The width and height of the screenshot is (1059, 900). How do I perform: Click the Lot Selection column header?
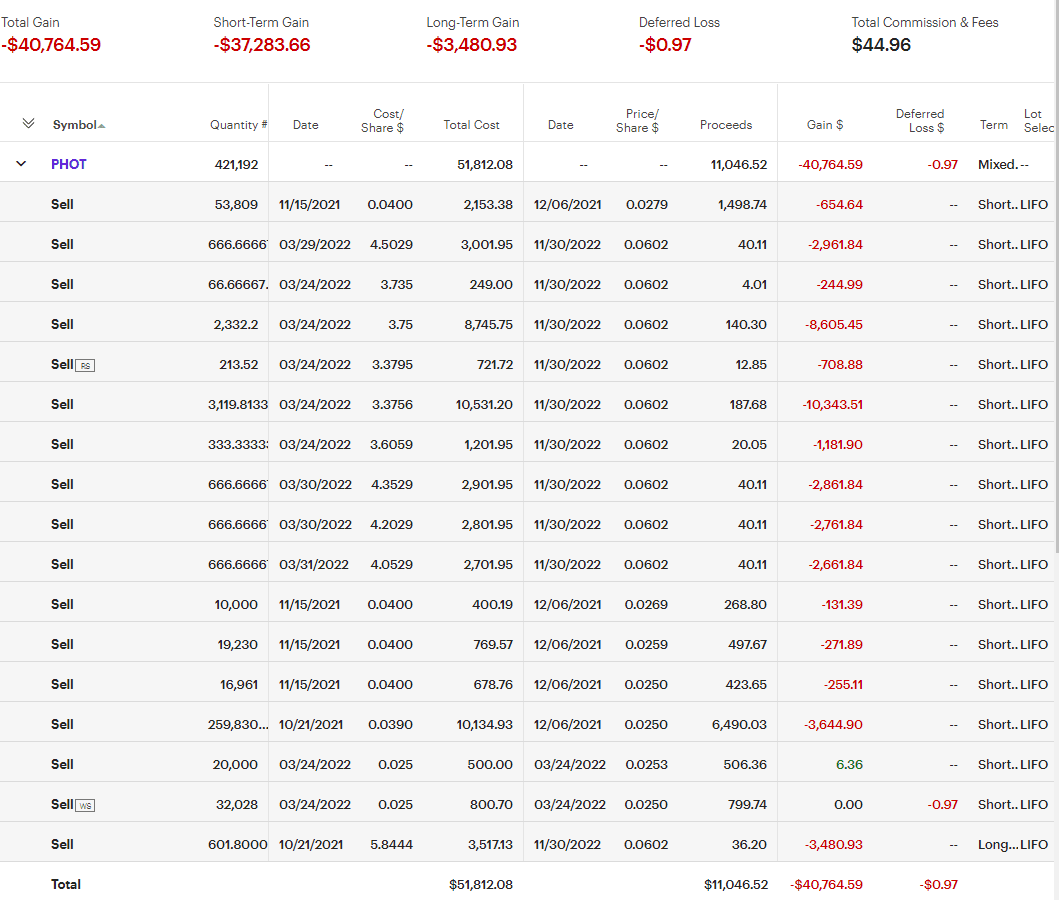click(1037, 120)
